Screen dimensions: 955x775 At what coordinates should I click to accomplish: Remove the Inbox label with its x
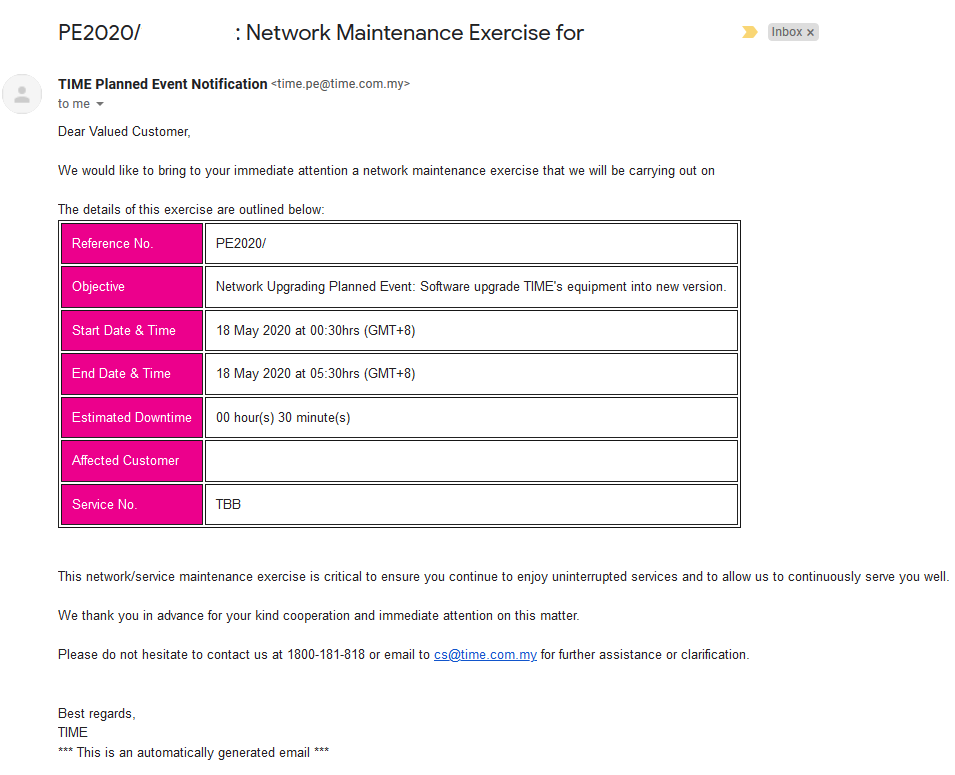click(810, 33)
